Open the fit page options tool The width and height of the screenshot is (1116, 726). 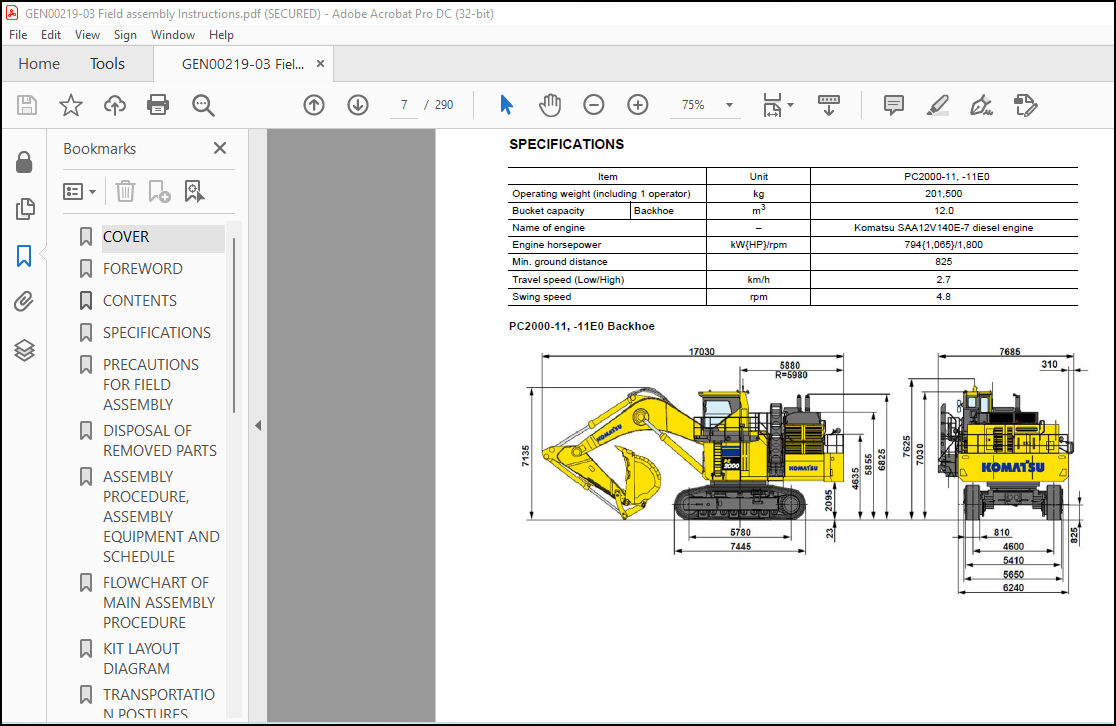772,105
